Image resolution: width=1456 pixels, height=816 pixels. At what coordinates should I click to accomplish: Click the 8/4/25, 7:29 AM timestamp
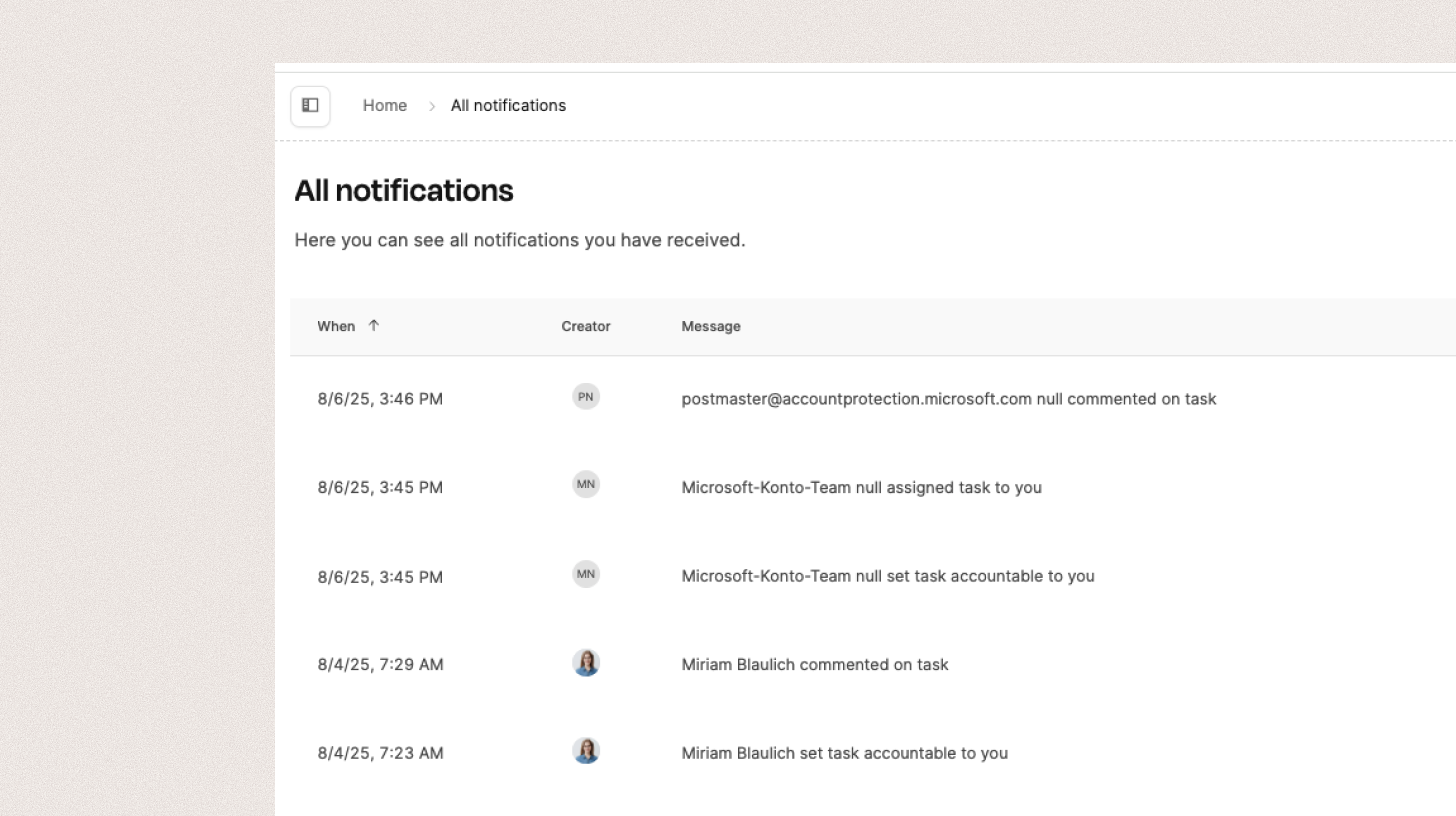click(x=380, y=665)
